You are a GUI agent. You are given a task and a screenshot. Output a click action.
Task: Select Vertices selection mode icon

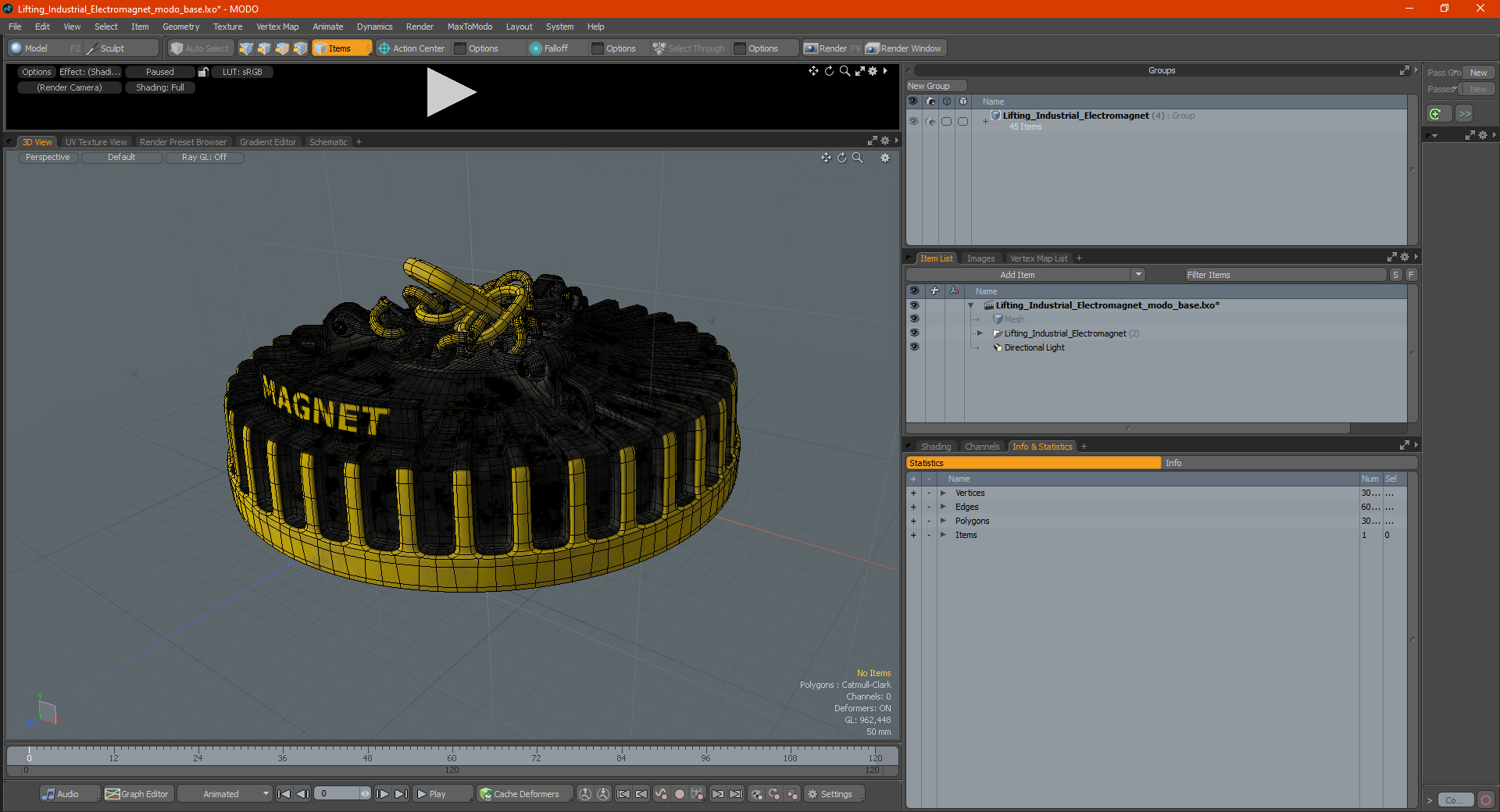coord(246,48)
